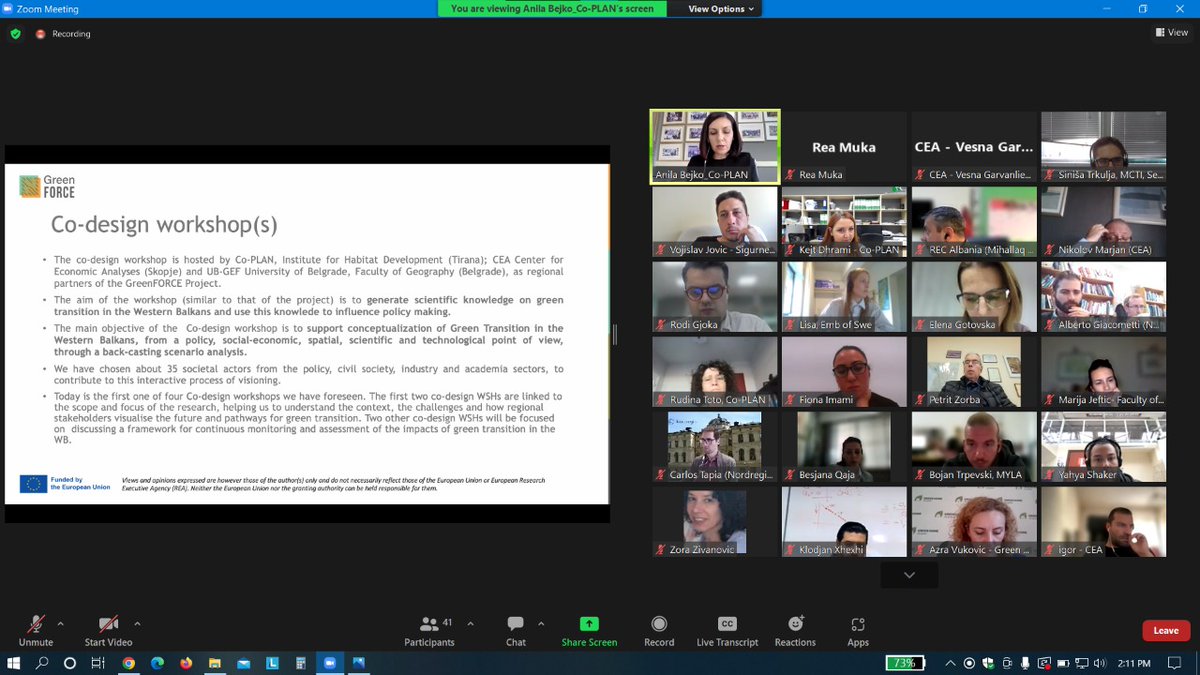Open video options arrow beside Start Video
The width and height of the screenshot is (1200, 675).
click(137, 624)
